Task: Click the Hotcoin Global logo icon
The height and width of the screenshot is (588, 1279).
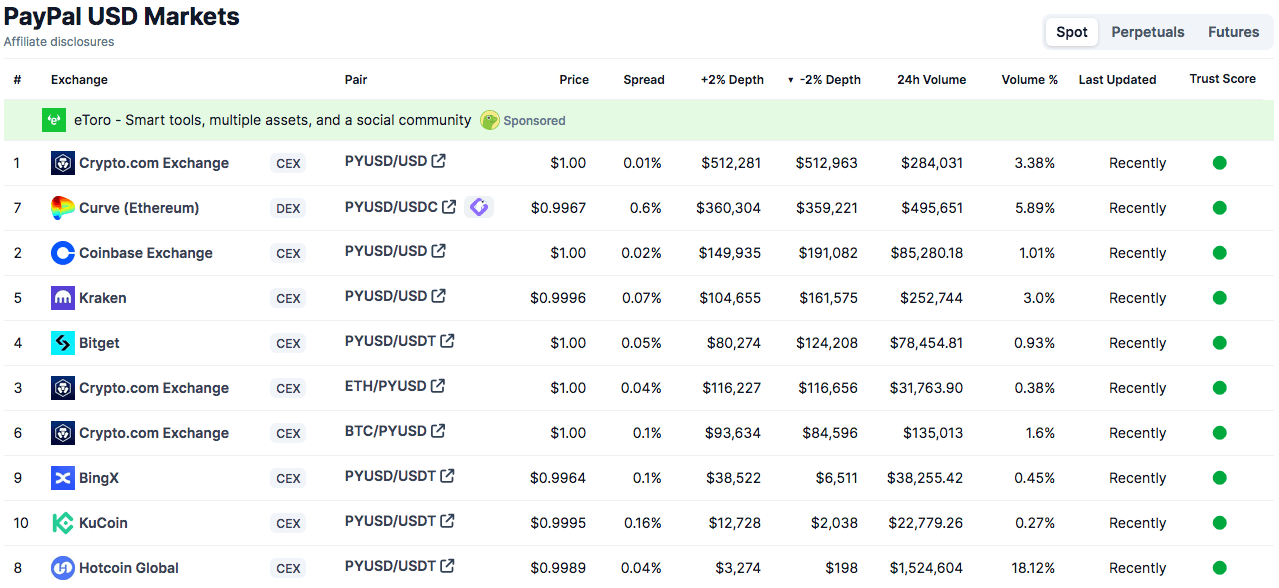Action: point(63,568)
